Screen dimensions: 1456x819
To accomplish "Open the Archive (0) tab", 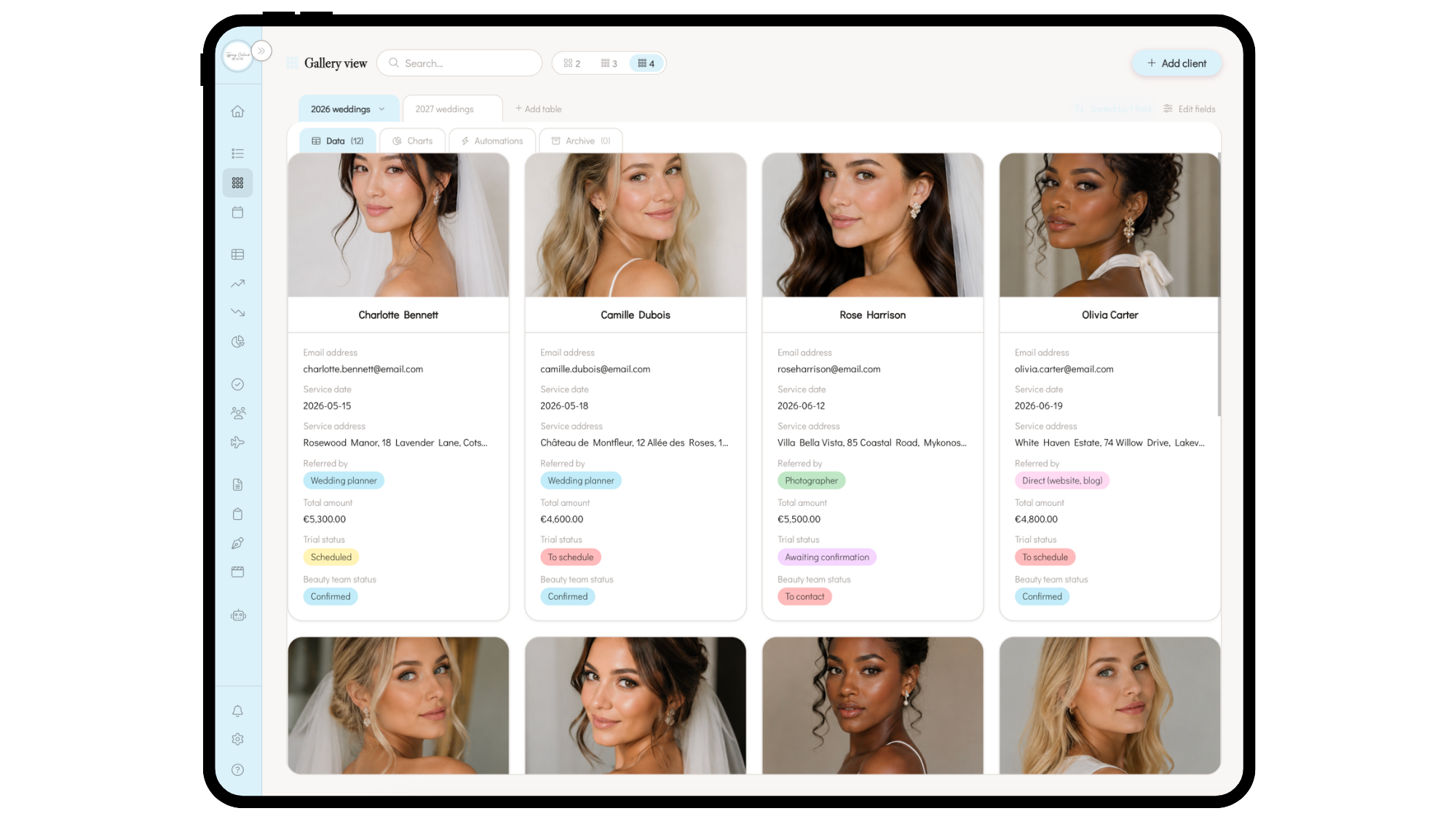I will click(x=581, y=141).
